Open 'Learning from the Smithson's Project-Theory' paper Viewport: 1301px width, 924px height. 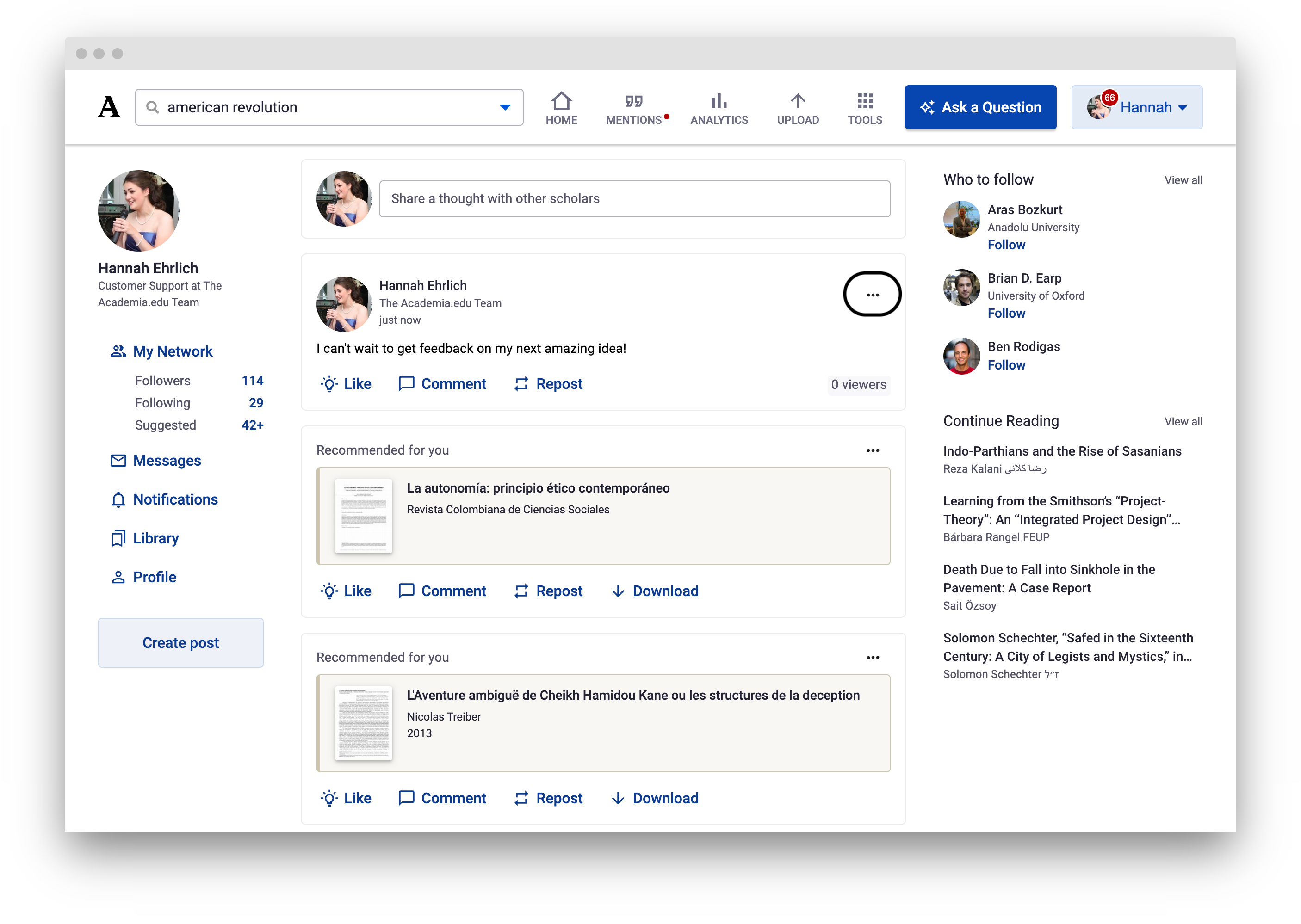[x=1062, y=510]
